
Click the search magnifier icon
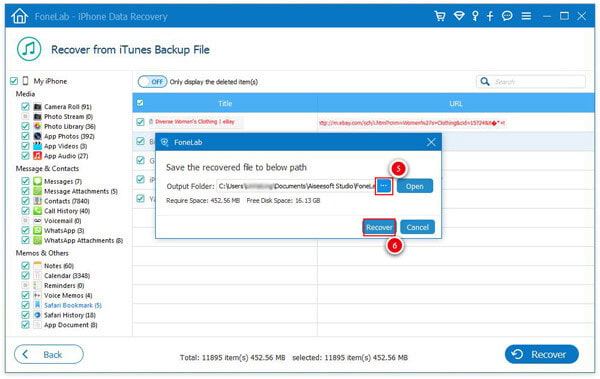click(x=484, y=82)
